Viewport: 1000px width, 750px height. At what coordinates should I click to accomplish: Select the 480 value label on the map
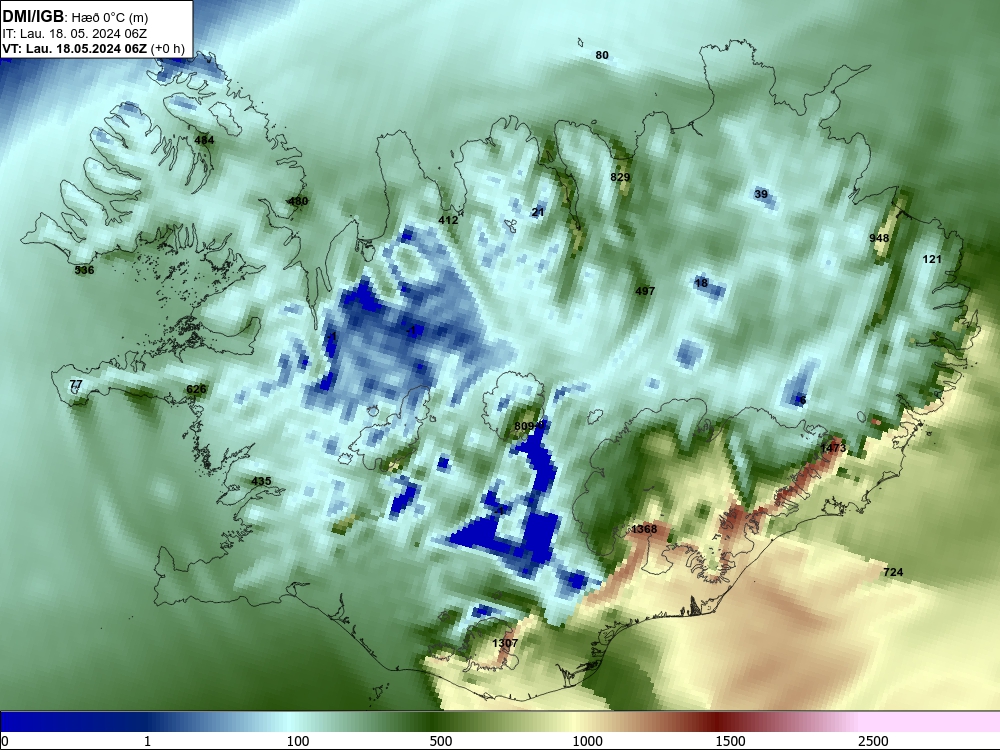click(298, 202)
